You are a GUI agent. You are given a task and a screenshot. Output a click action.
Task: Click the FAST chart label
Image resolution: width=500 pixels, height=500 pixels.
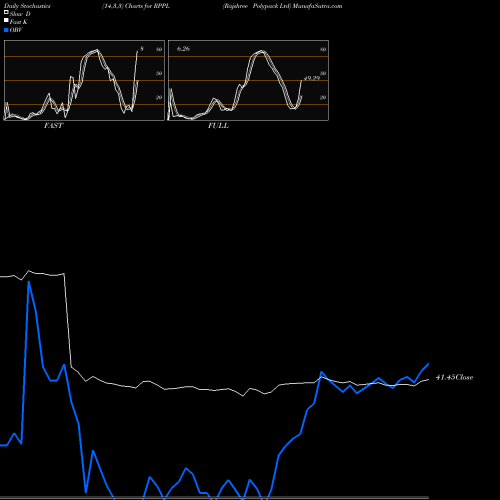(53, 126)
